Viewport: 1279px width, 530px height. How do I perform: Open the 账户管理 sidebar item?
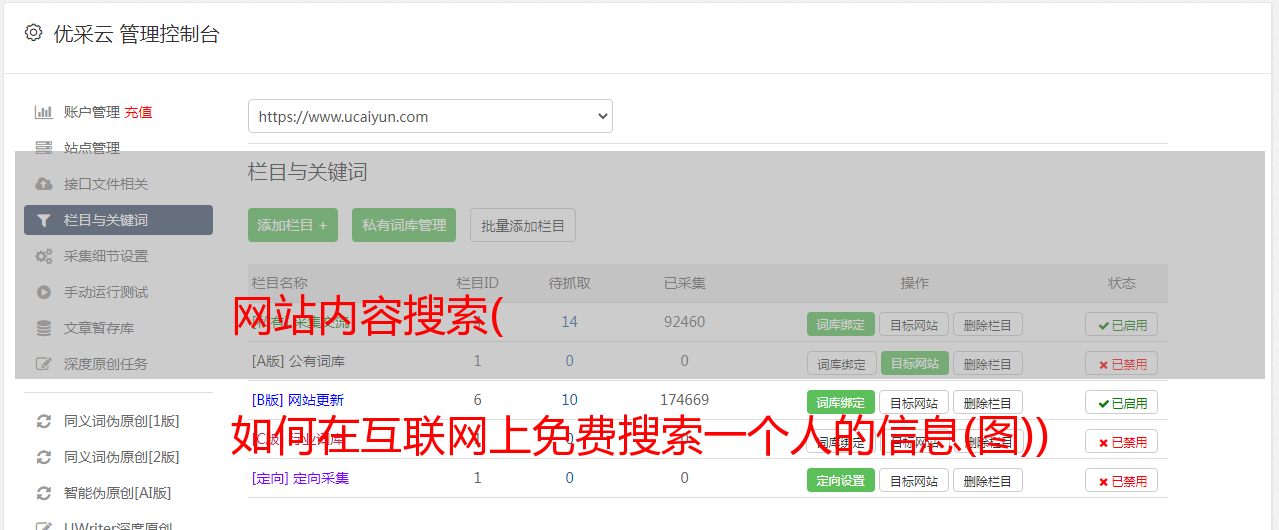92,112
